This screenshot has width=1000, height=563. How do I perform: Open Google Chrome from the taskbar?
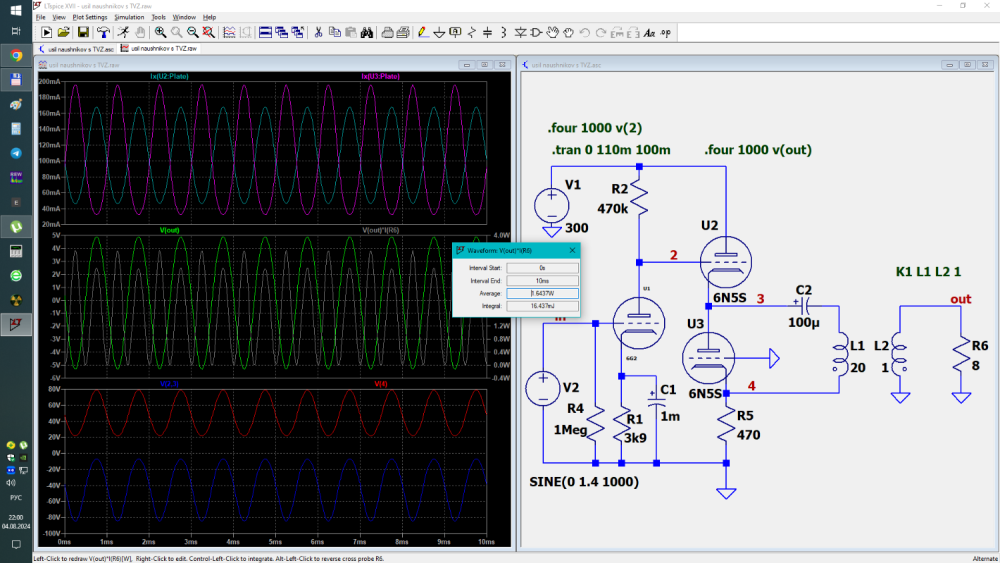pos(16,55)
